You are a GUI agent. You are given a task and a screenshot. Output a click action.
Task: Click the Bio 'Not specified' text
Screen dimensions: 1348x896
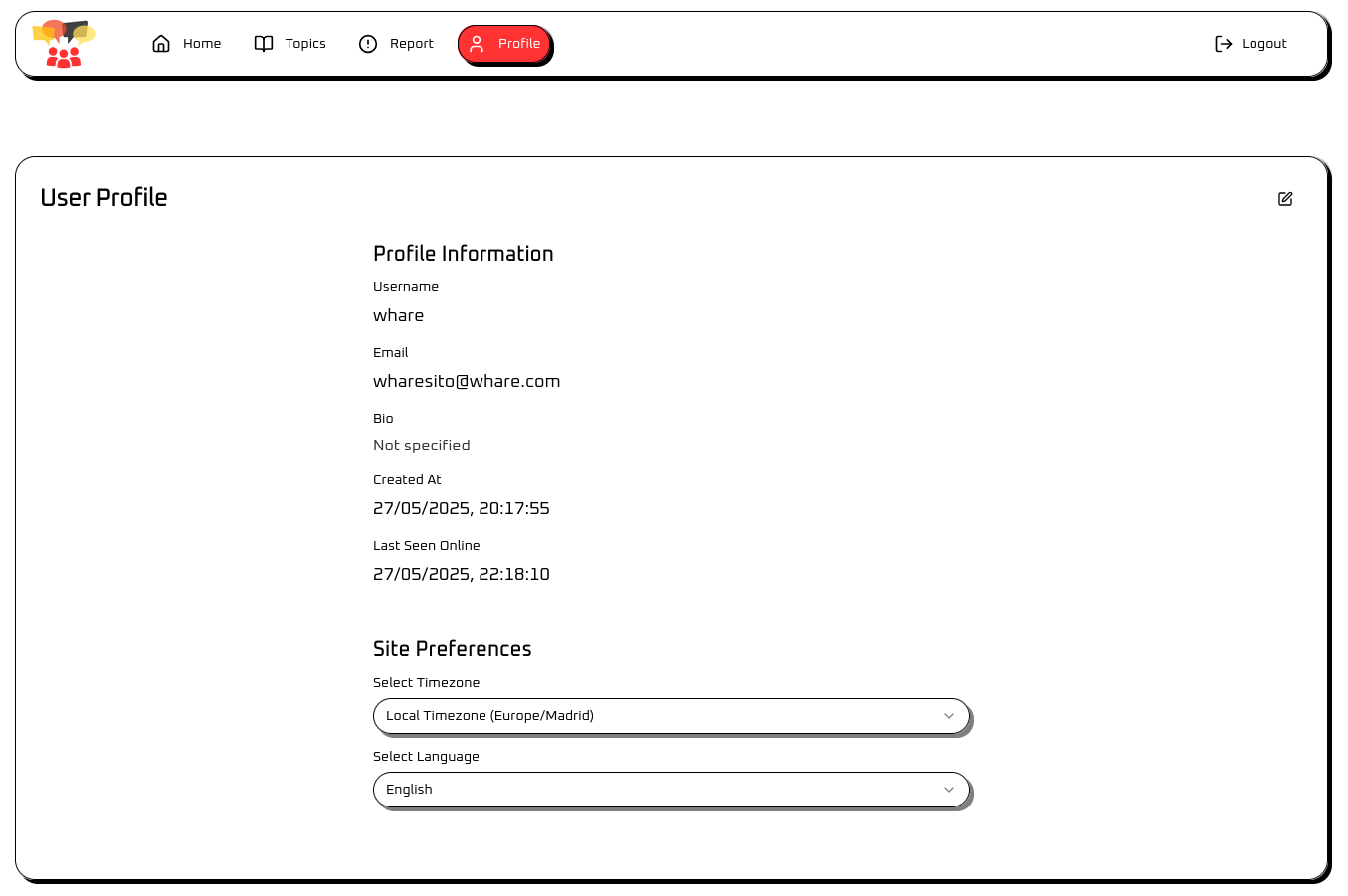click(421, 446)
